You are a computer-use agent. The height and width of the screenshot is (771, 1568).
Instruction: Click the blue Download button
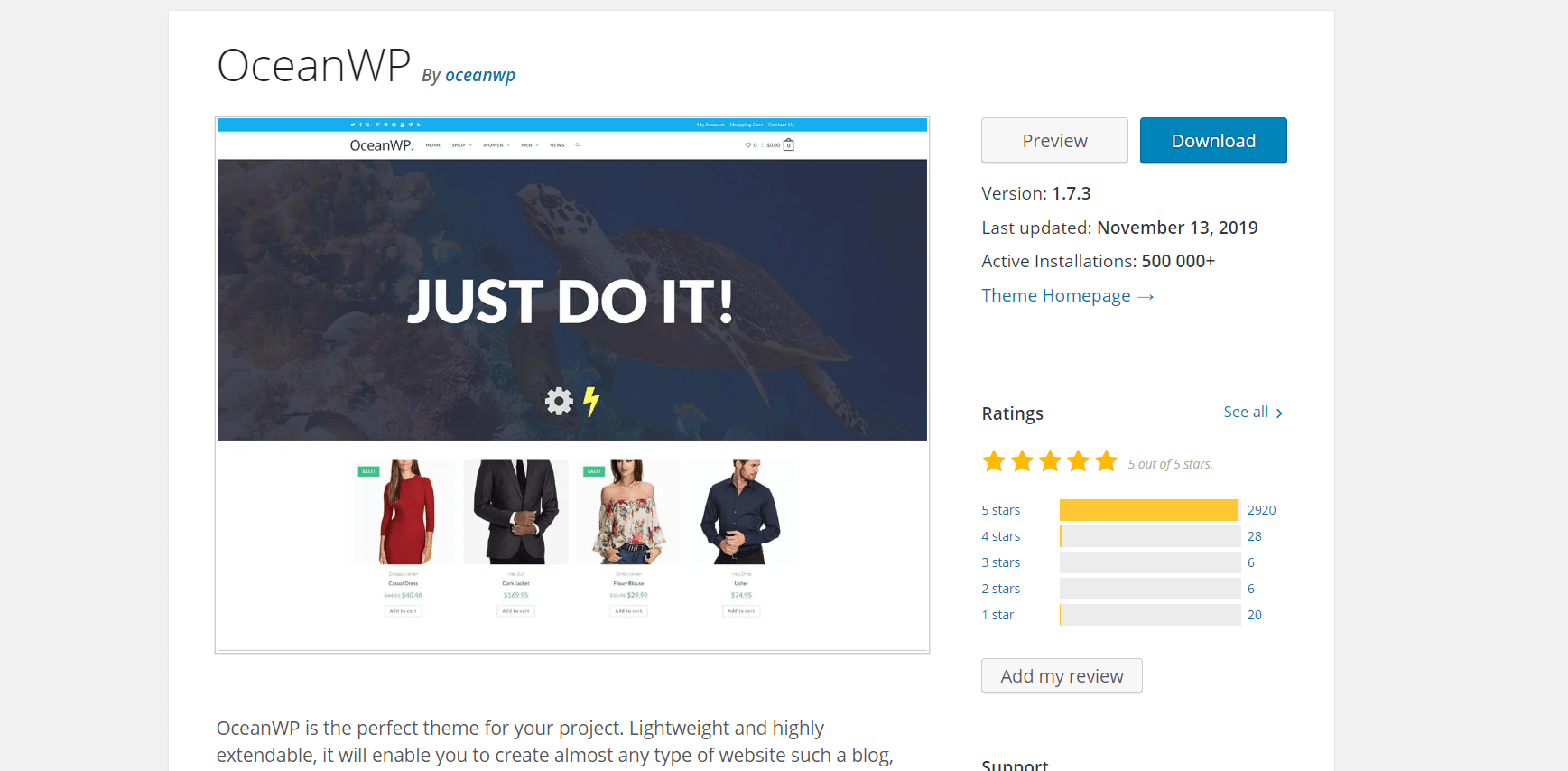[x=1213, y=141]
